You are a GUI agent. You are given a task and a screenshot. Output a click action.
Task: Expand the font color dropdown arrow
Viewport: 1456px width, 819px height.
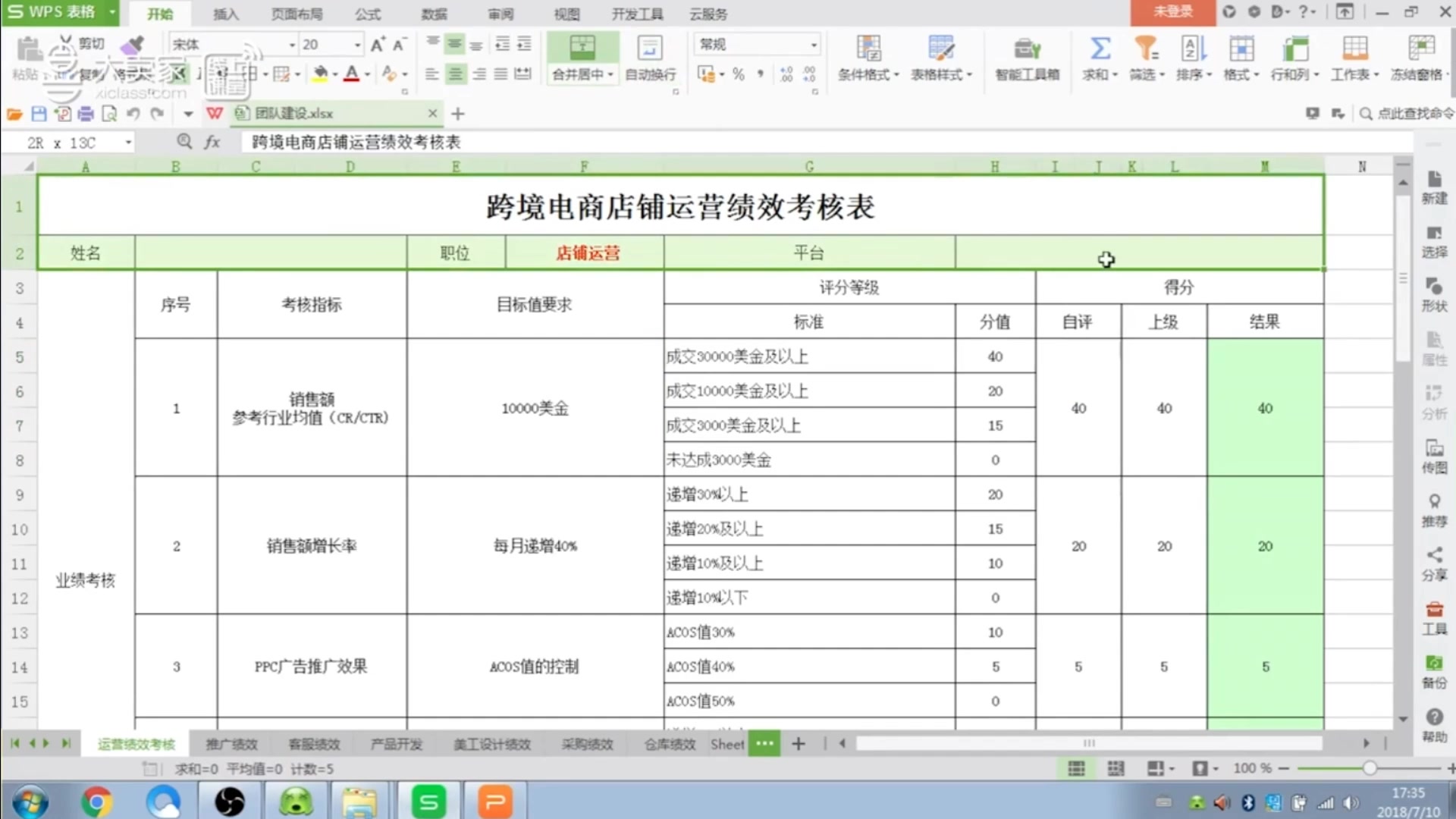(x=368, y=74)
